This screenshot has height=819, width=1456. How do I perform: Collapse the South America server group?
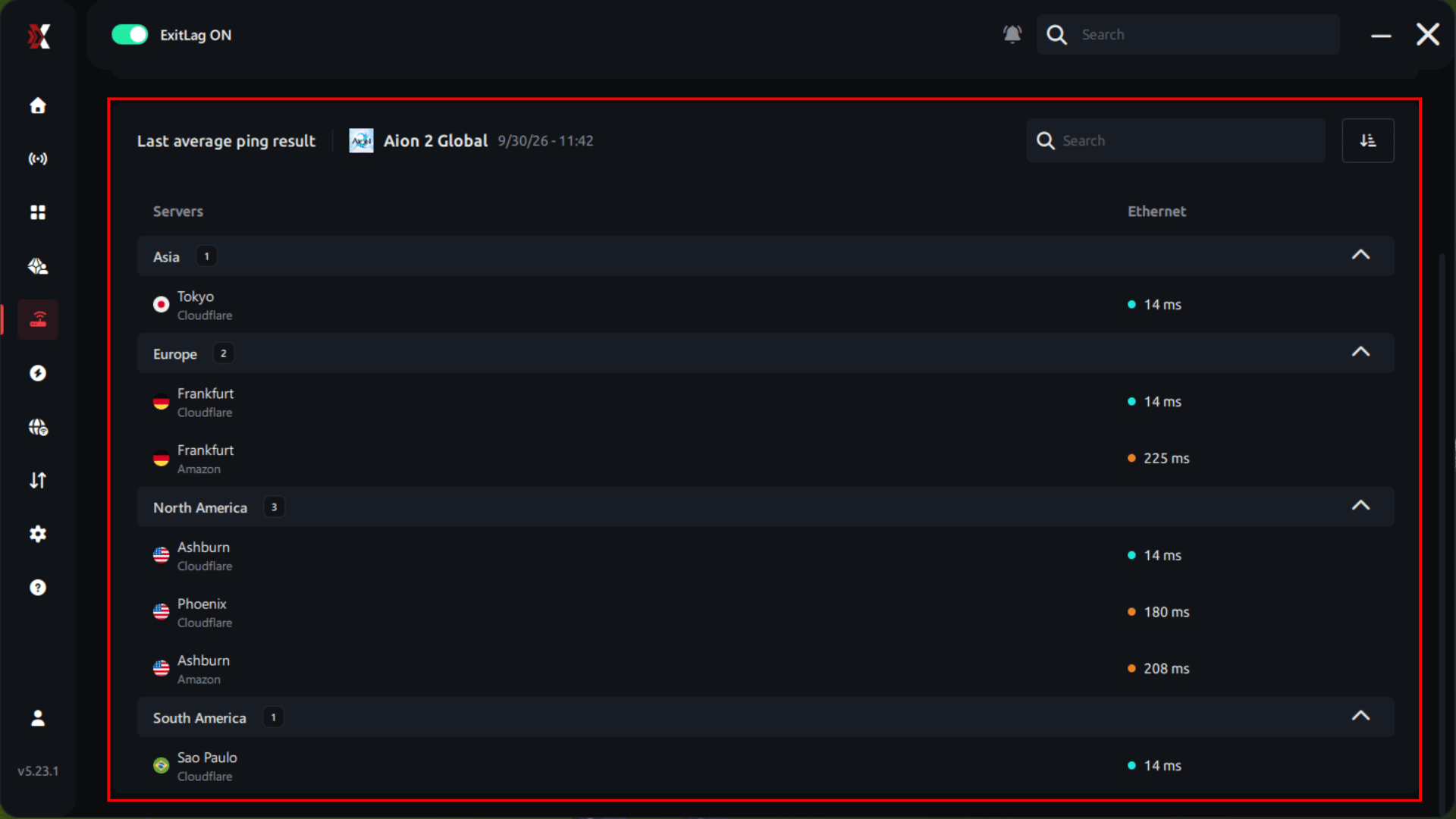1361,717
